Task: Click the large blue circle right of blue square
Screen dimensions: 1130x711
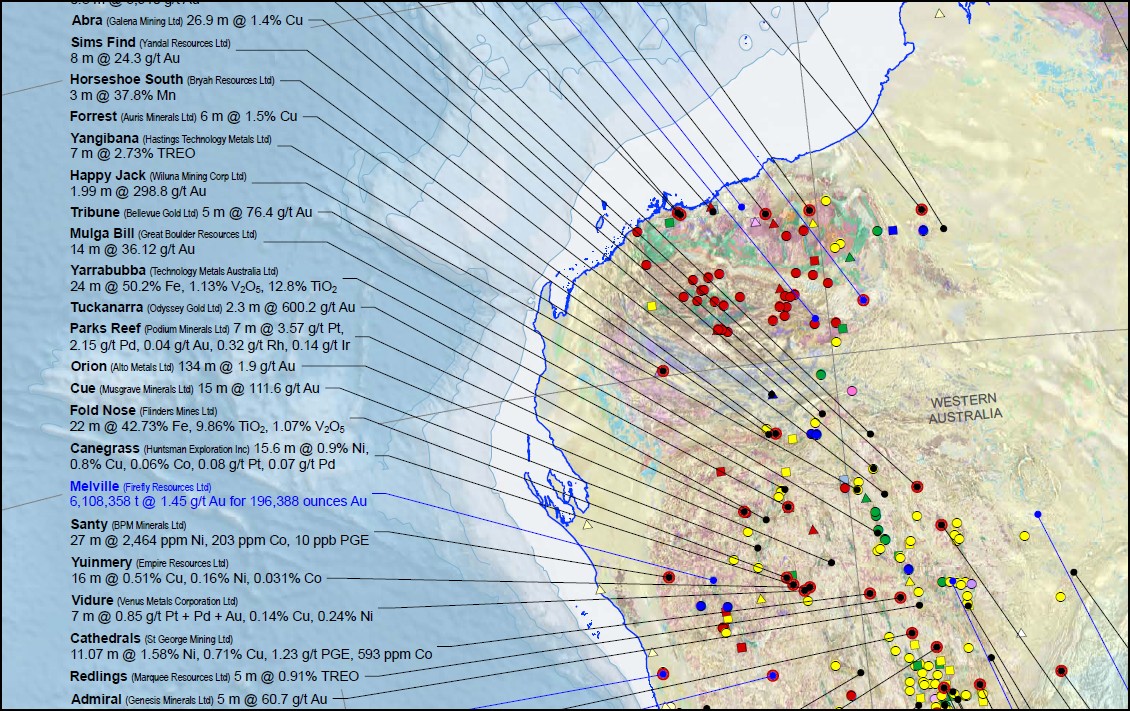Action: 923,230
